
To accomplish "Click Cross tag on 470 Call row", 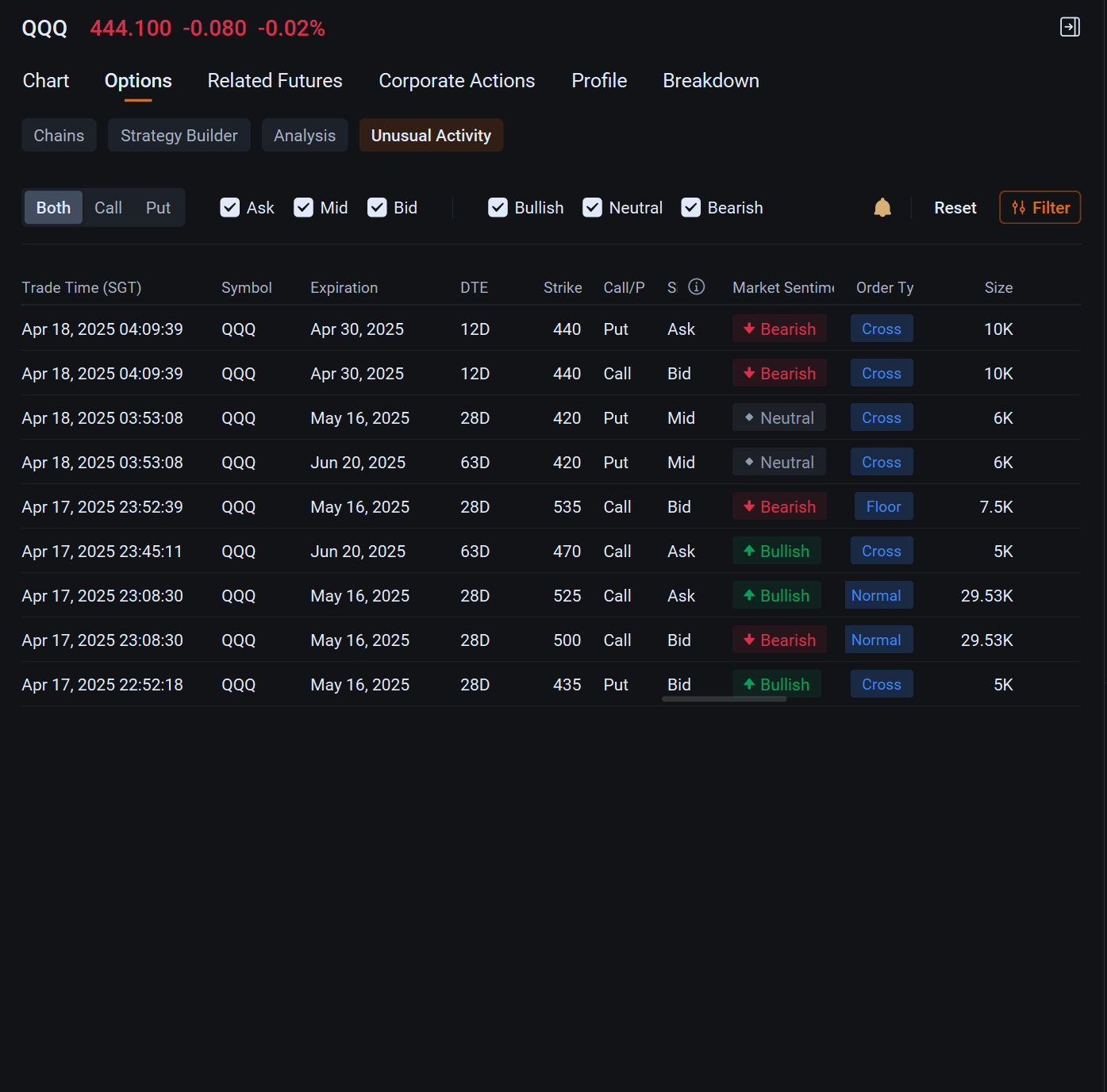I will [x=882, y=551].
